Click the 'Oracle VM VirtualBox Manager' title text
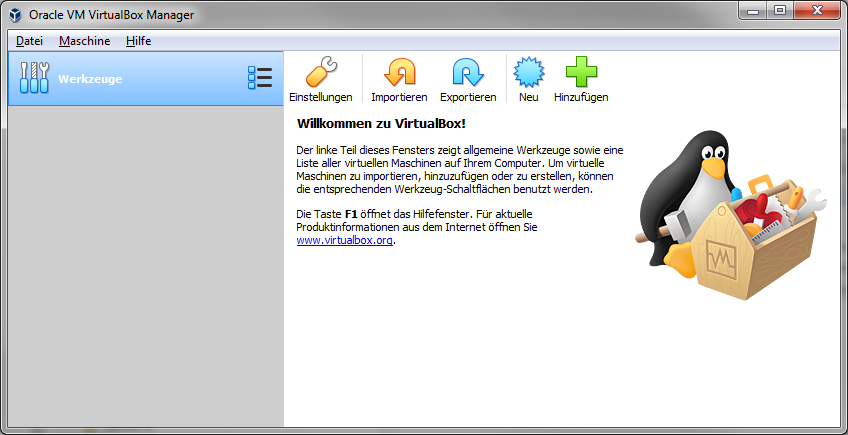The image size is (848, 435). pyautogui.click(x=111, y=15)
